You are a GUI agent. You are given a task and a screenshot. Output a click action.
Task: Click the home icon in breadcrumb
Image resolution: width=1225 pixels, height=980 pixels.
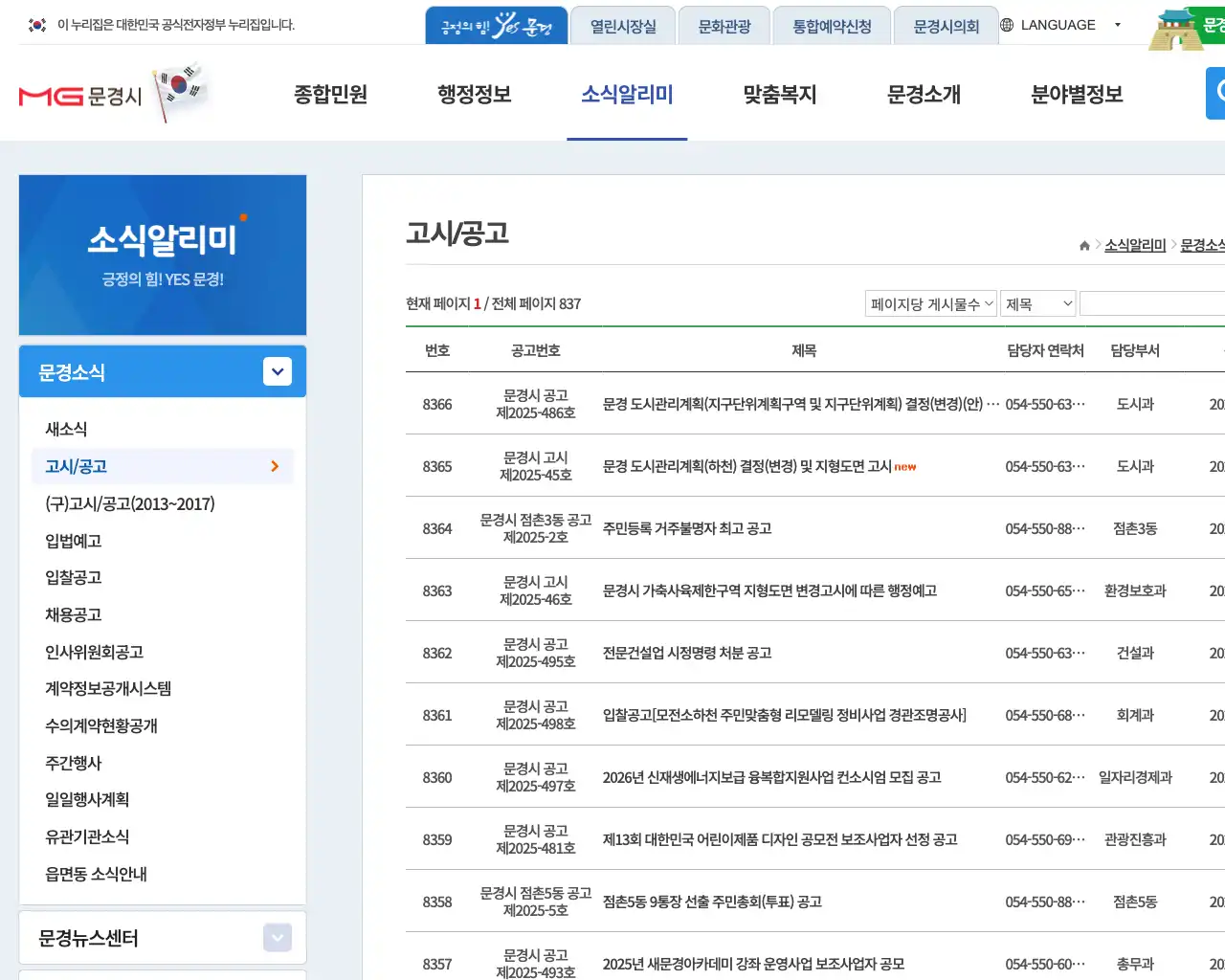(1084, 246)
